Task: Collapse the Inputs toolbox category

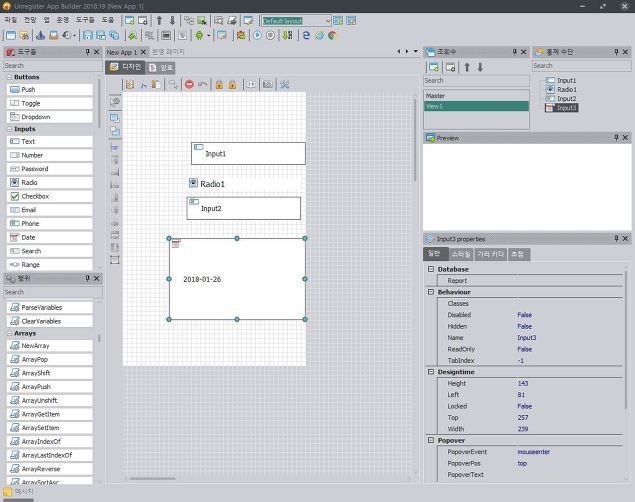Action: [10, 129]
